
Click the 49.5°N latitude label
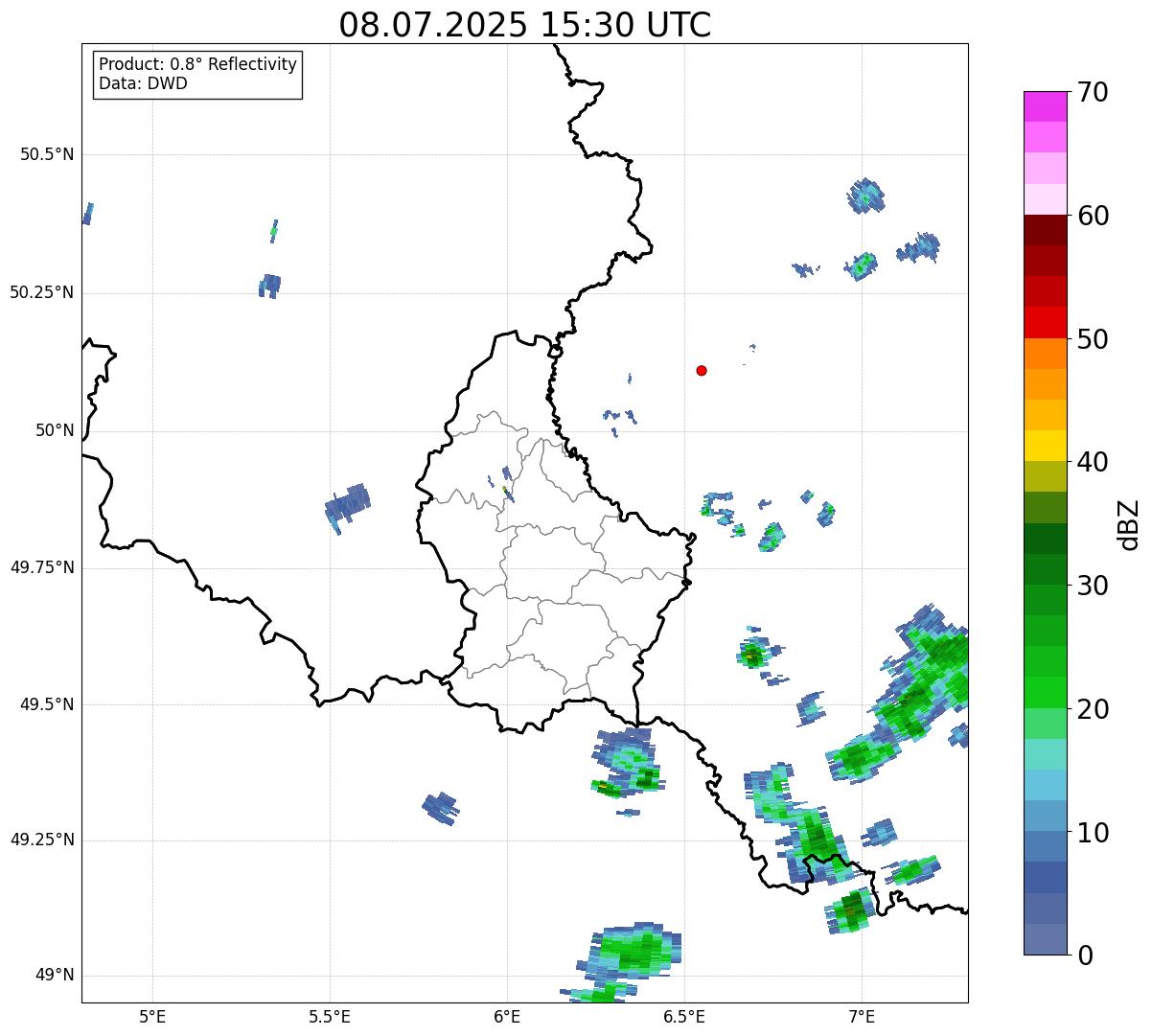click(x=47, y=704)
